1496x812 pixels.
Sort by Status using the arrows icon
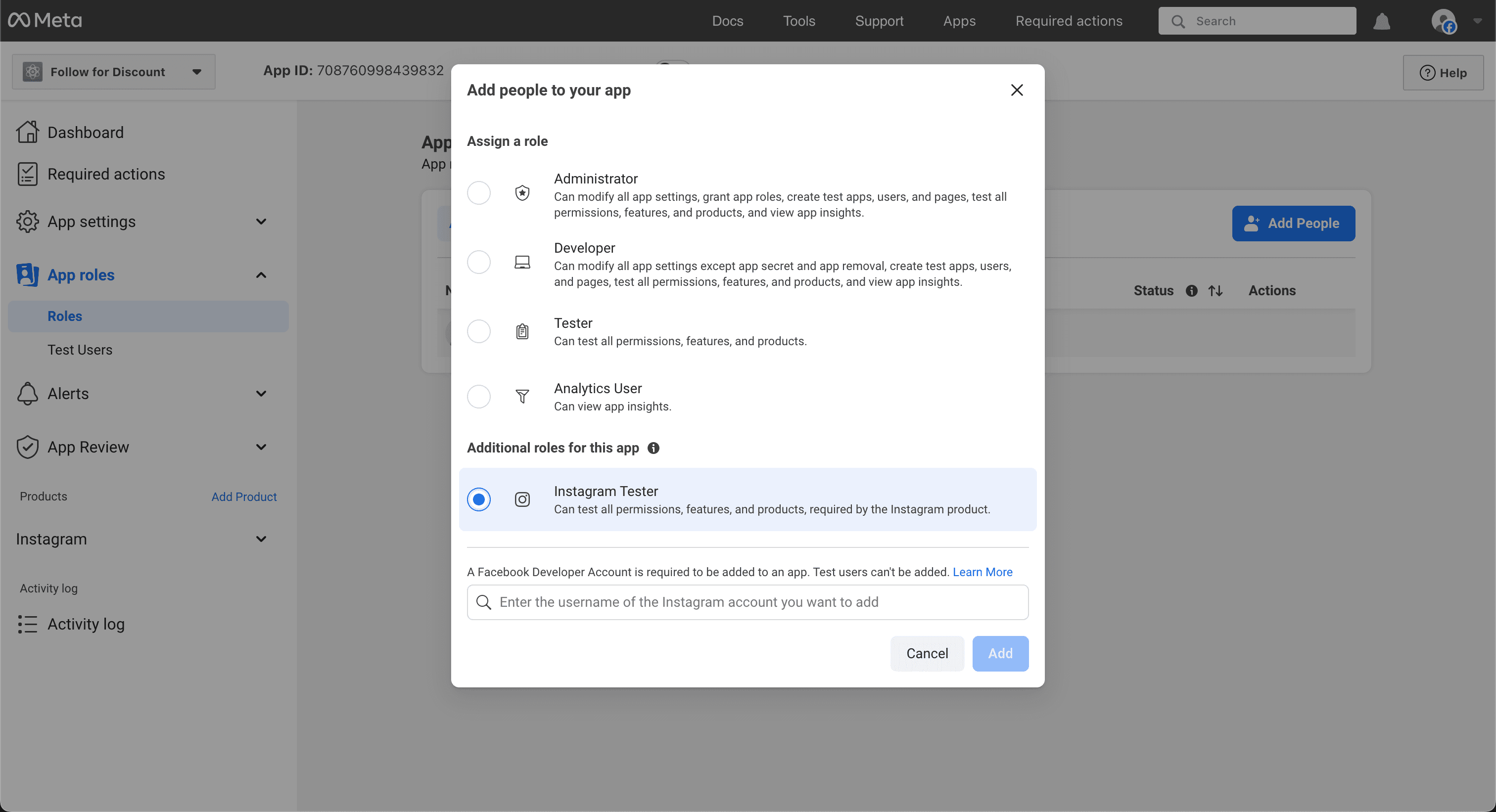click(1215, 291)
